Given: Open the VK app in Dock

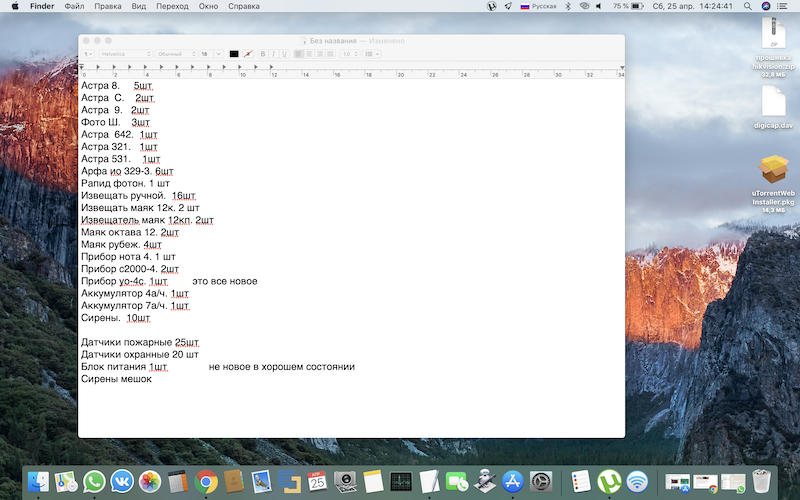Looking at the screenshot, I should pyautogui.click(x=122, y=482).
